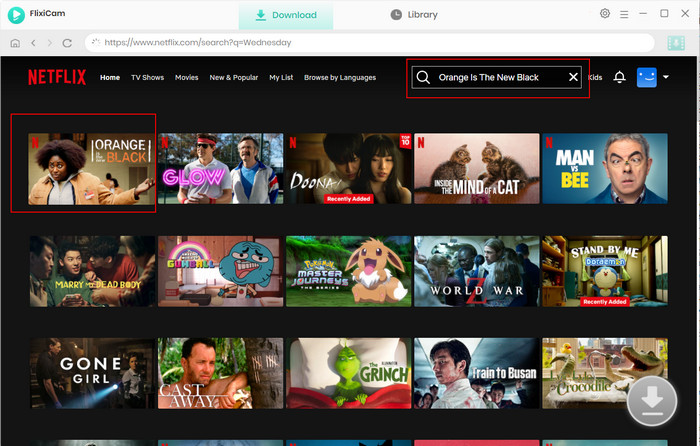
Task: Open the Kids link
Action: click(x=596, y=77)
